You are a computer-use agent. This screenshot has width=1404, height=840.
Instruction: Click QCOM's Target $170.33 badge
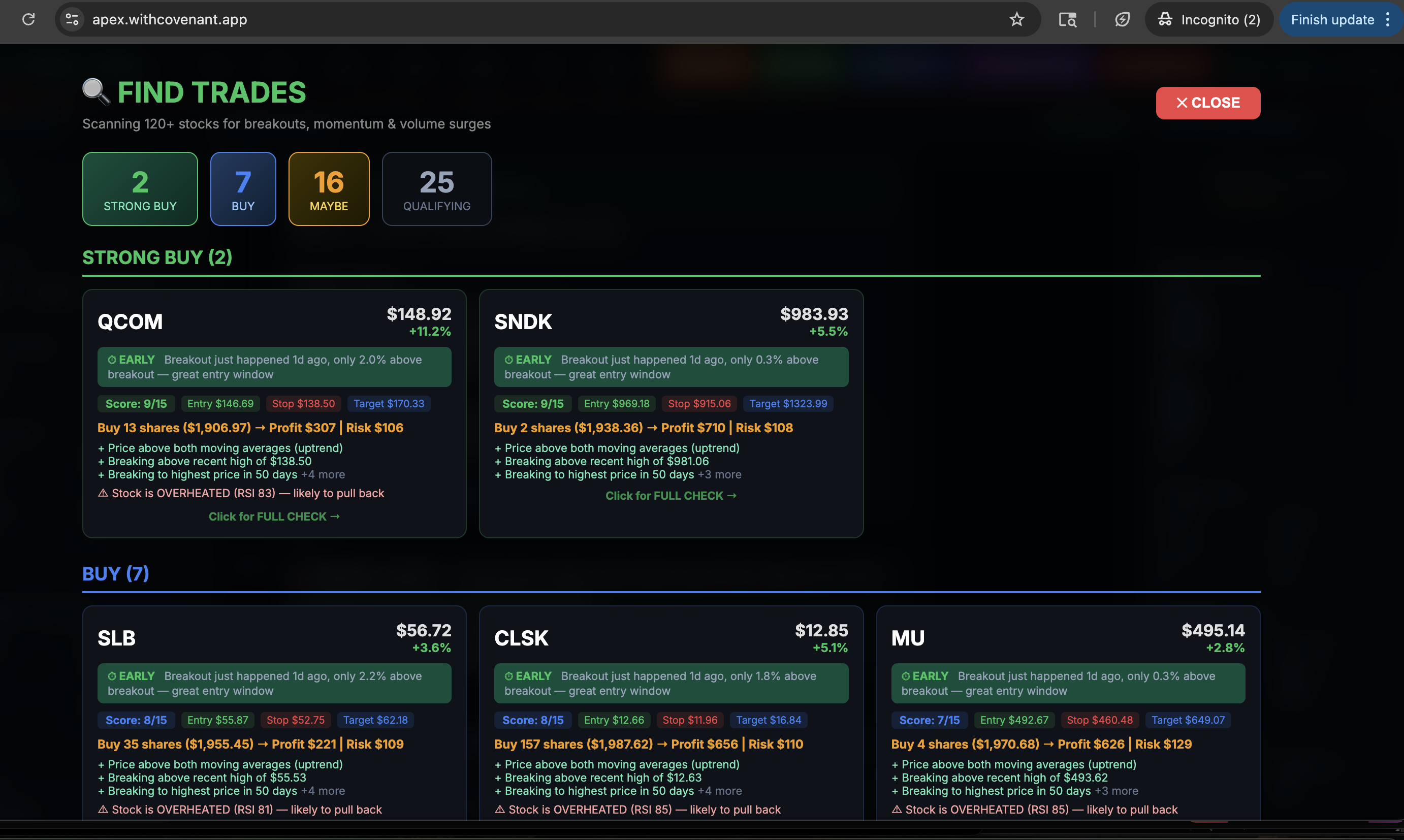[389, 404]
